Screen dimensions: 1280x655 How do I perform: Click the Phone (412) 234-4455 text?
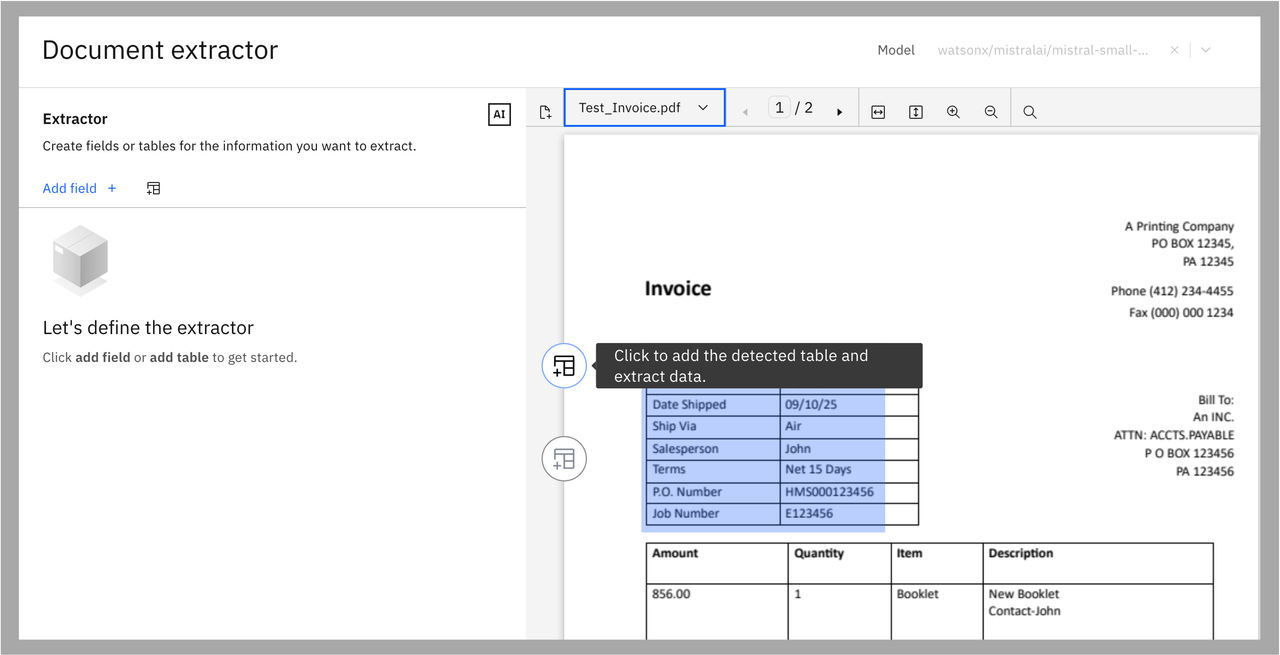1172,291
